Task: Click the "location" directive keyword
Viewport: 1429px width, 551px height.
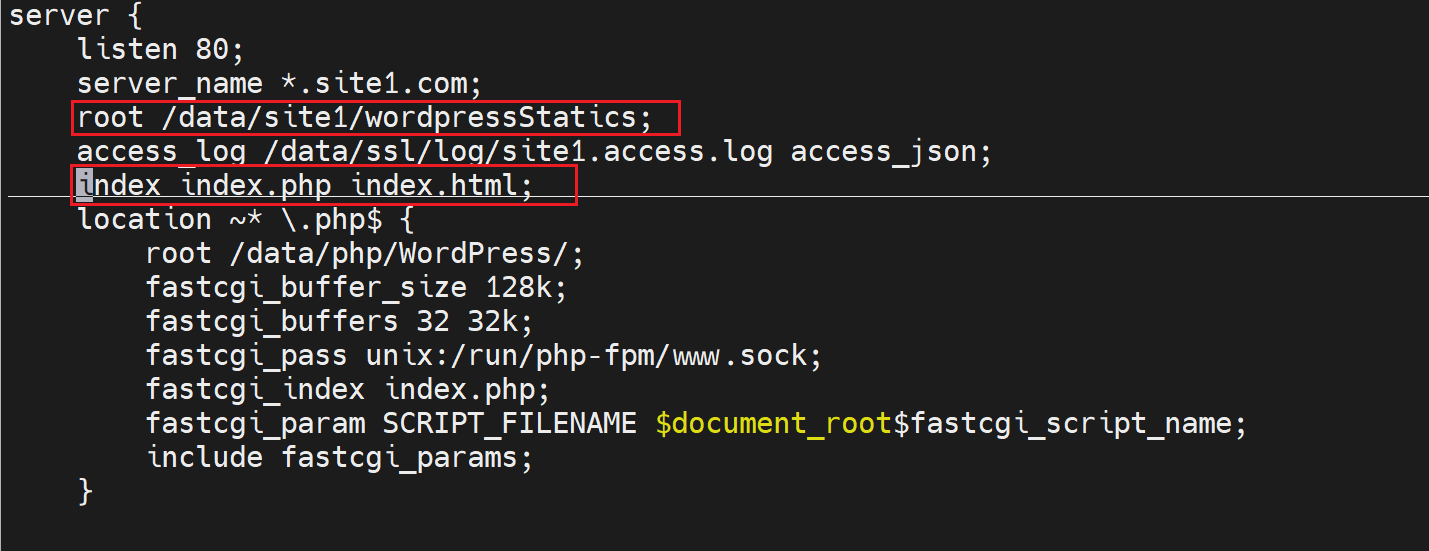Action: (144, 219)
